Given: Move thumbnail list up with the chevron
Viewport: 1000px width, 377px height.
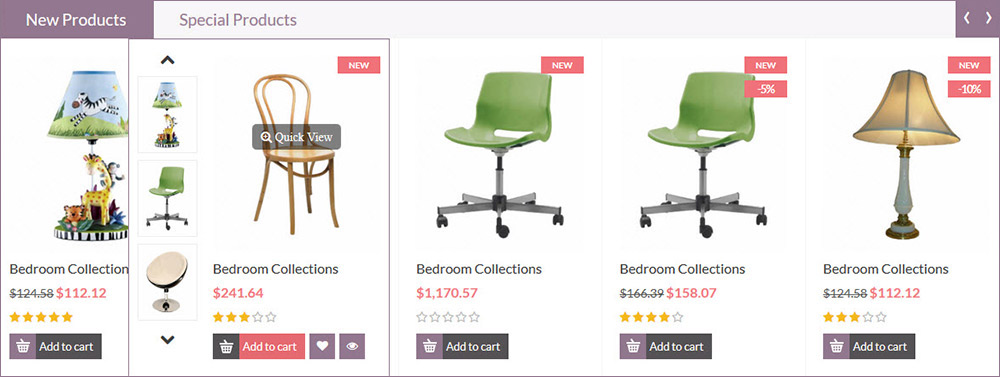Looking at the screenshot, I should 167,60.
